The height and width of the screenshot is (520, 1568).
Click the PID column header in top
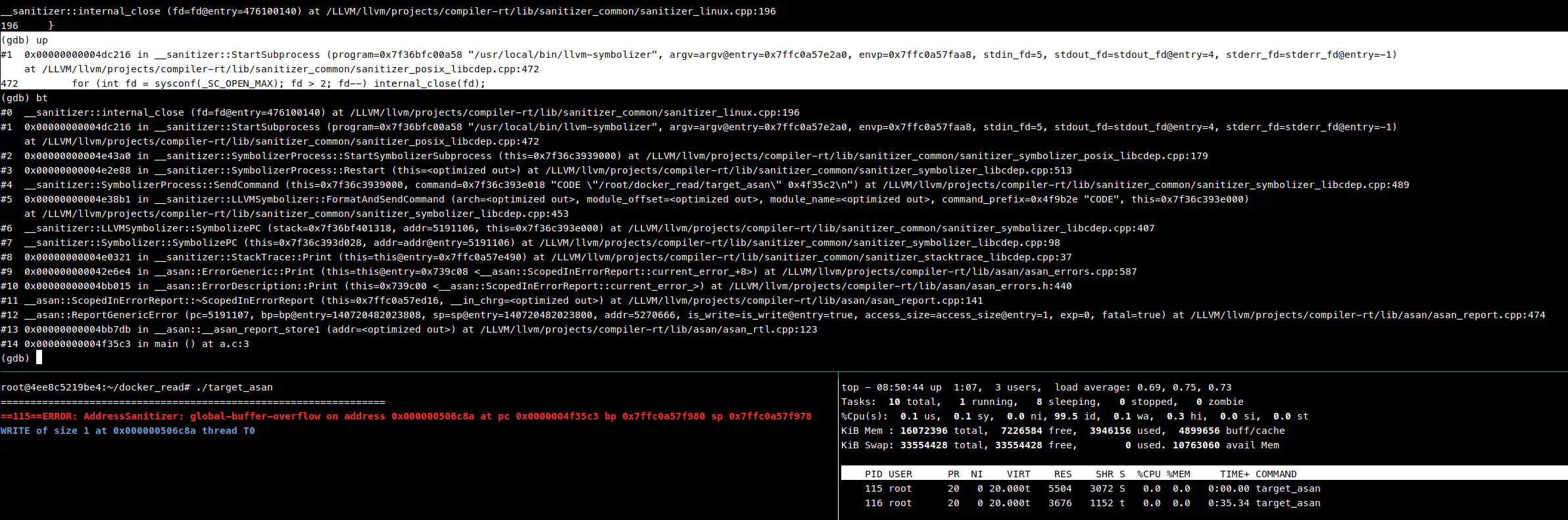pos(873,474)
